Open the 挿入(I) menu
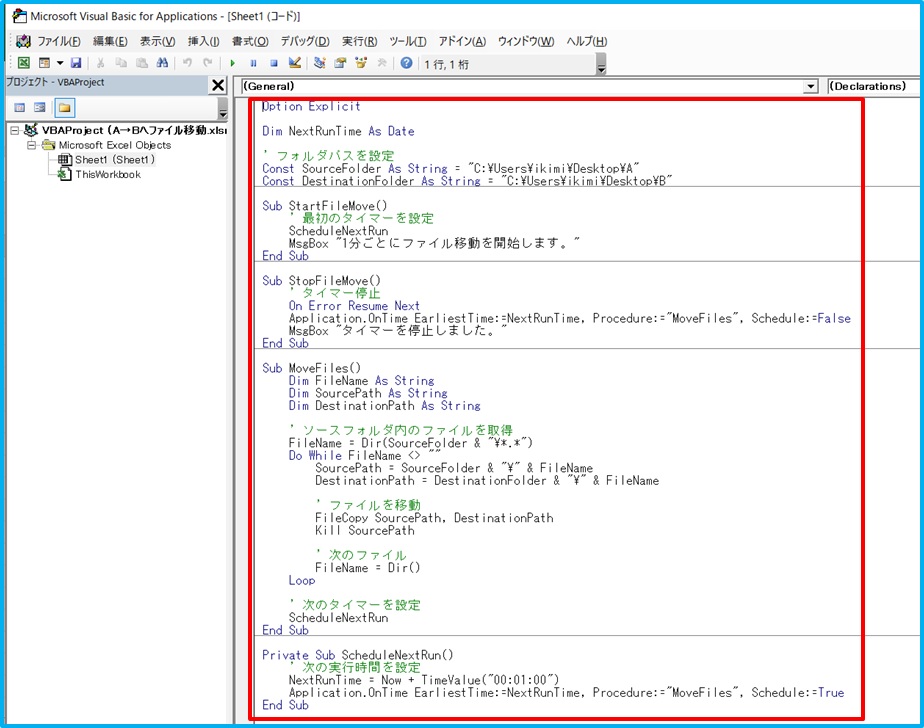 [203, 41]
